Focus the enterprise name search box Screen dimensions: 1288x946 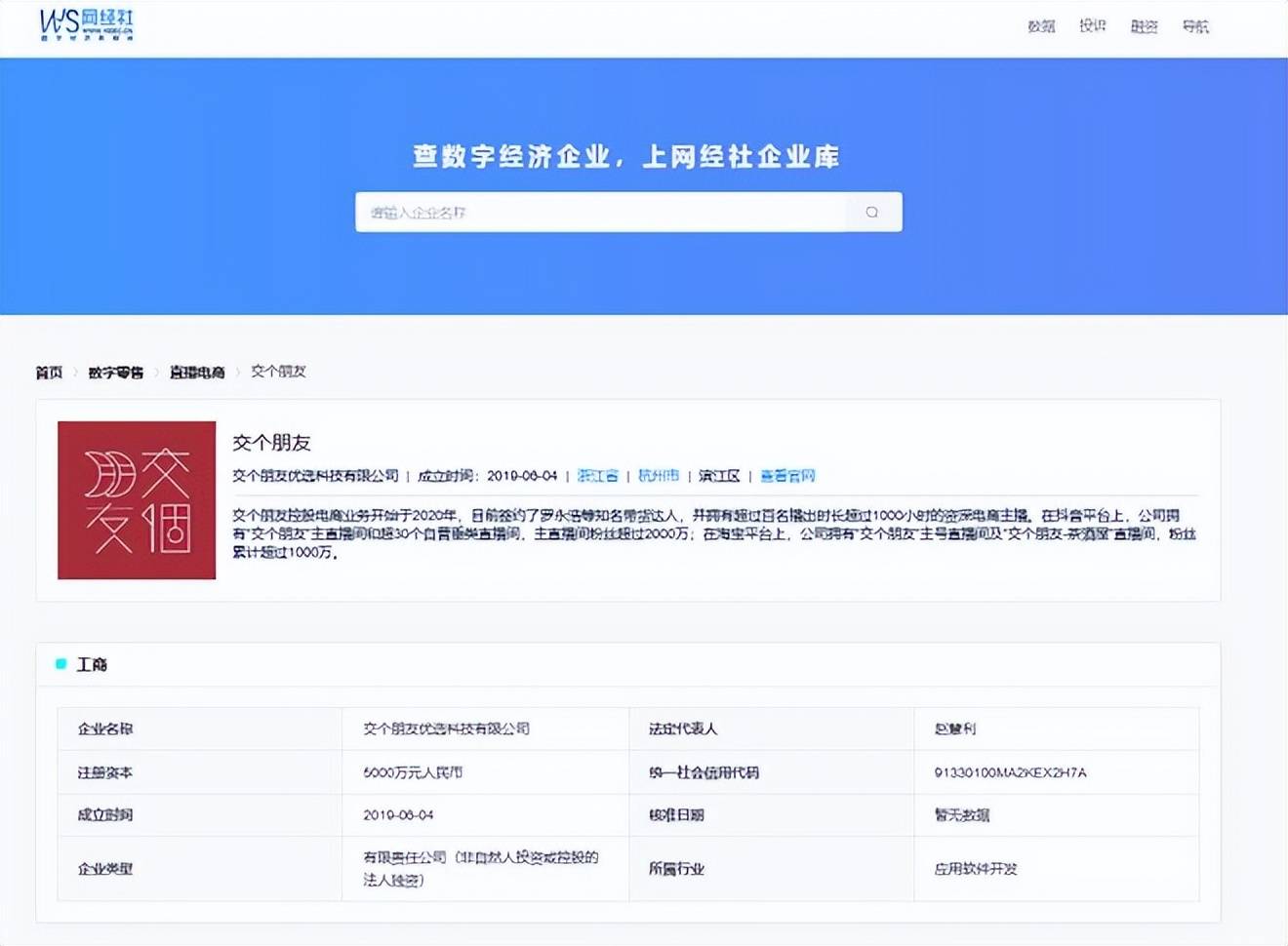[600, 212]
